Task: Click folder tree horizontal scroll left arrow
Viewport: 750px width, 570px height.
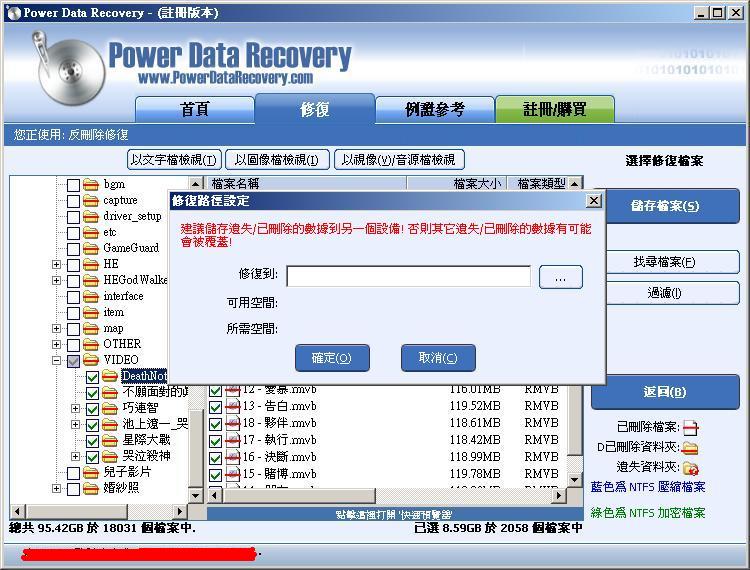Action: [x=17, y=512]
